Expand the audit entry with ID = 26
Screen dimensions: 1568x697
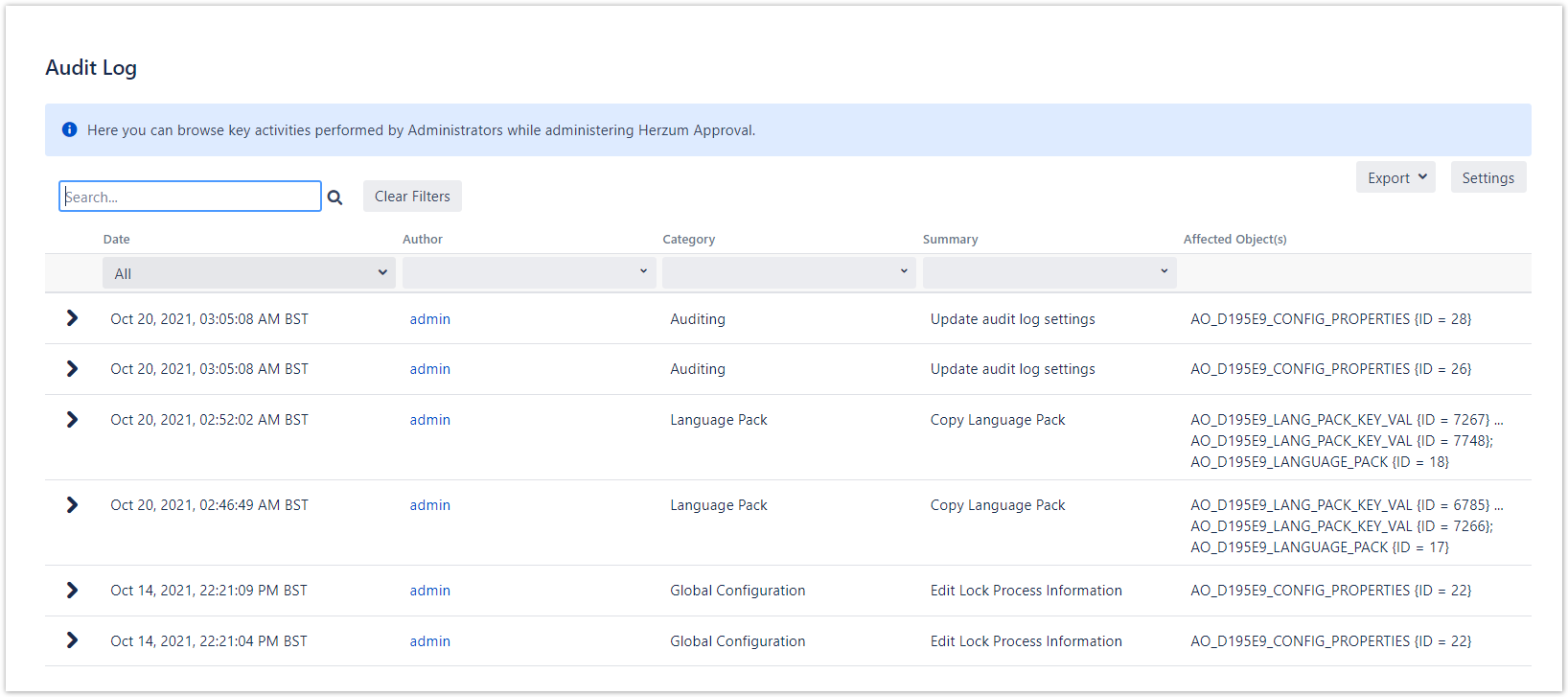pos(72,369)
